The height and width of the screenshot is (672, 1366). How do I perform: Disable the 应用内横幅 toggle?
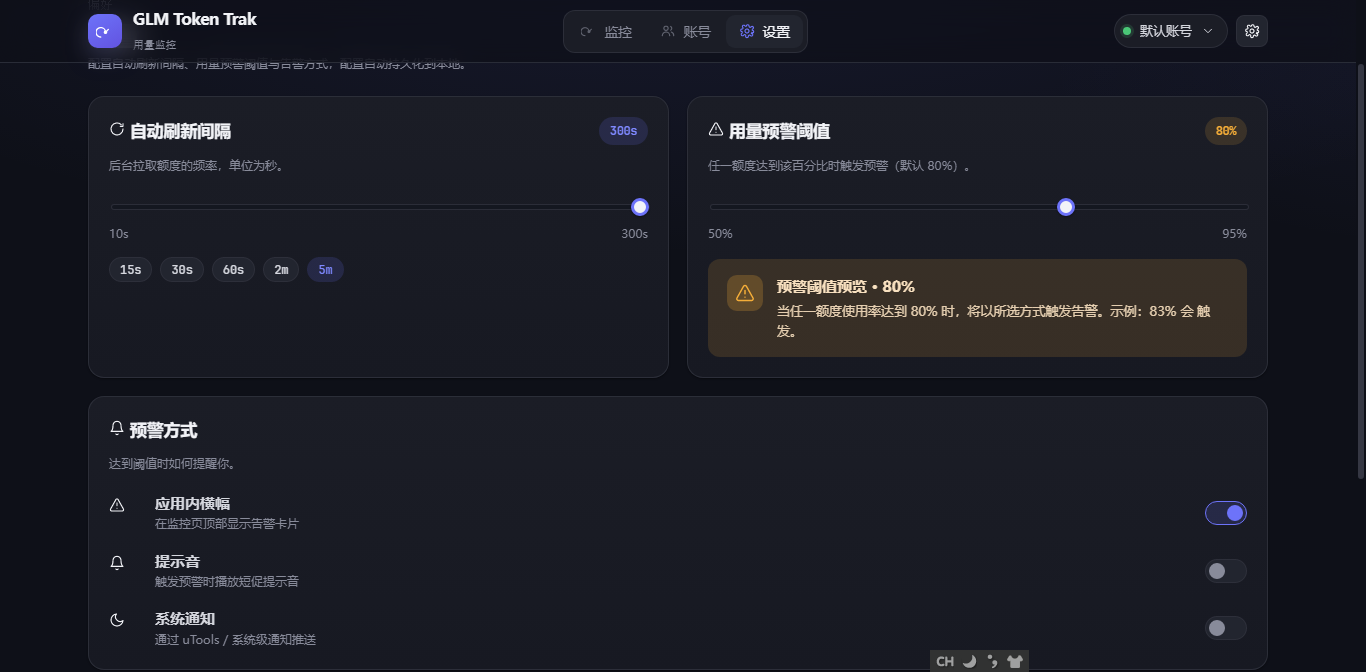pos(1226,513)
